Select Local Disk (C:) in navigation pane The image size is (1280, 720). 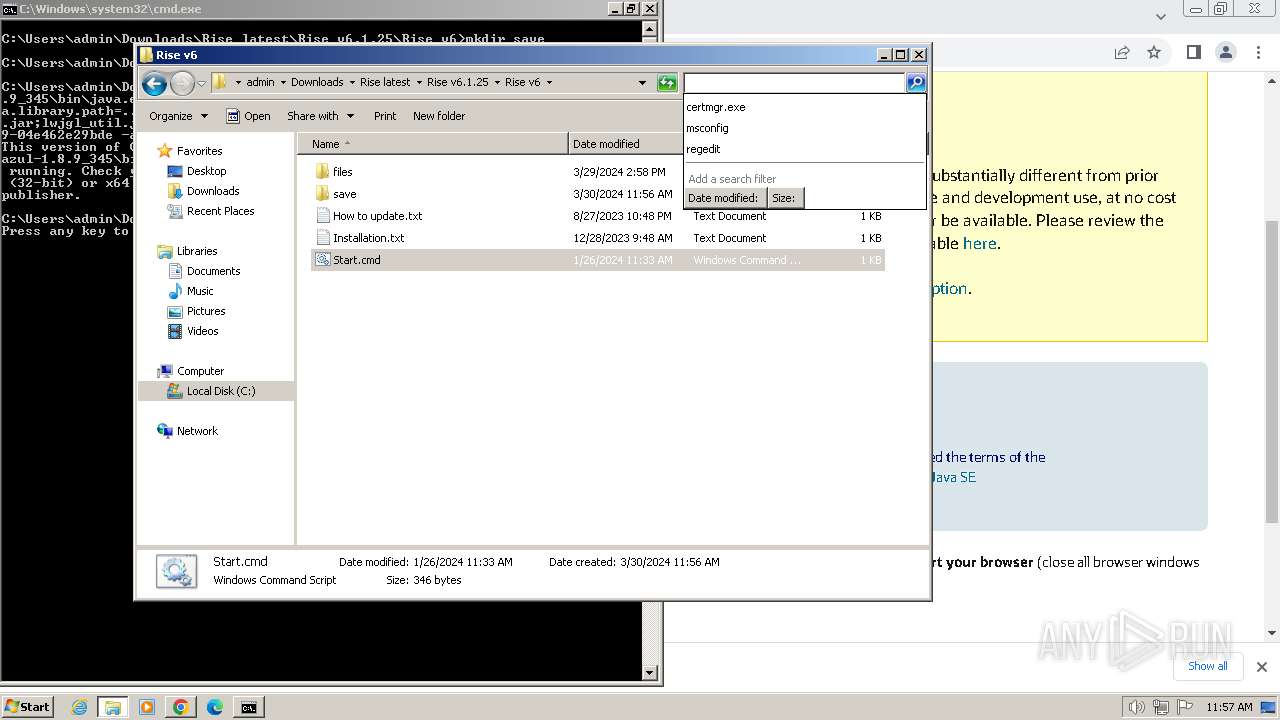click(x=220, y=391)
